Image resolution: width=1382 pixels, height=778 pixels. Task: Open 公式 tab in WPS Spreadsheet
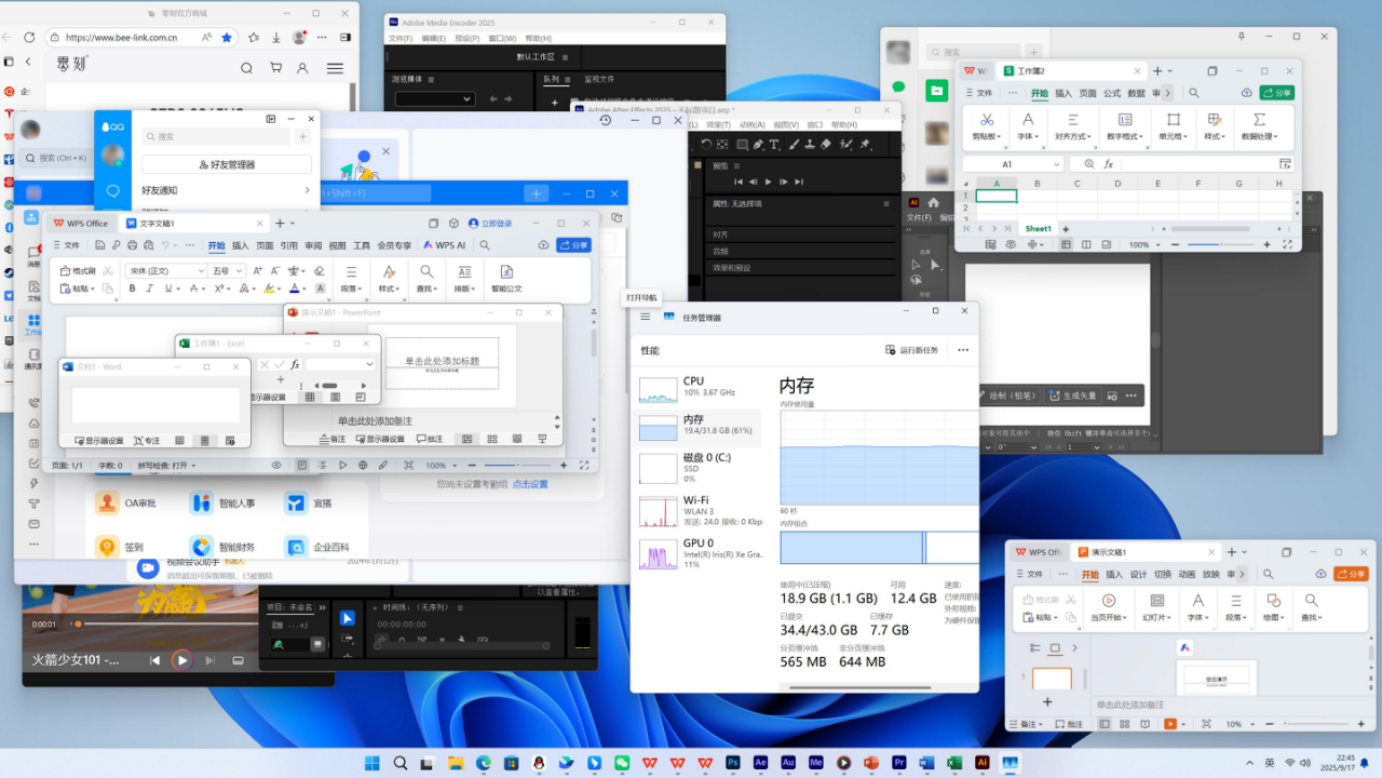[x=1112, y=93]
